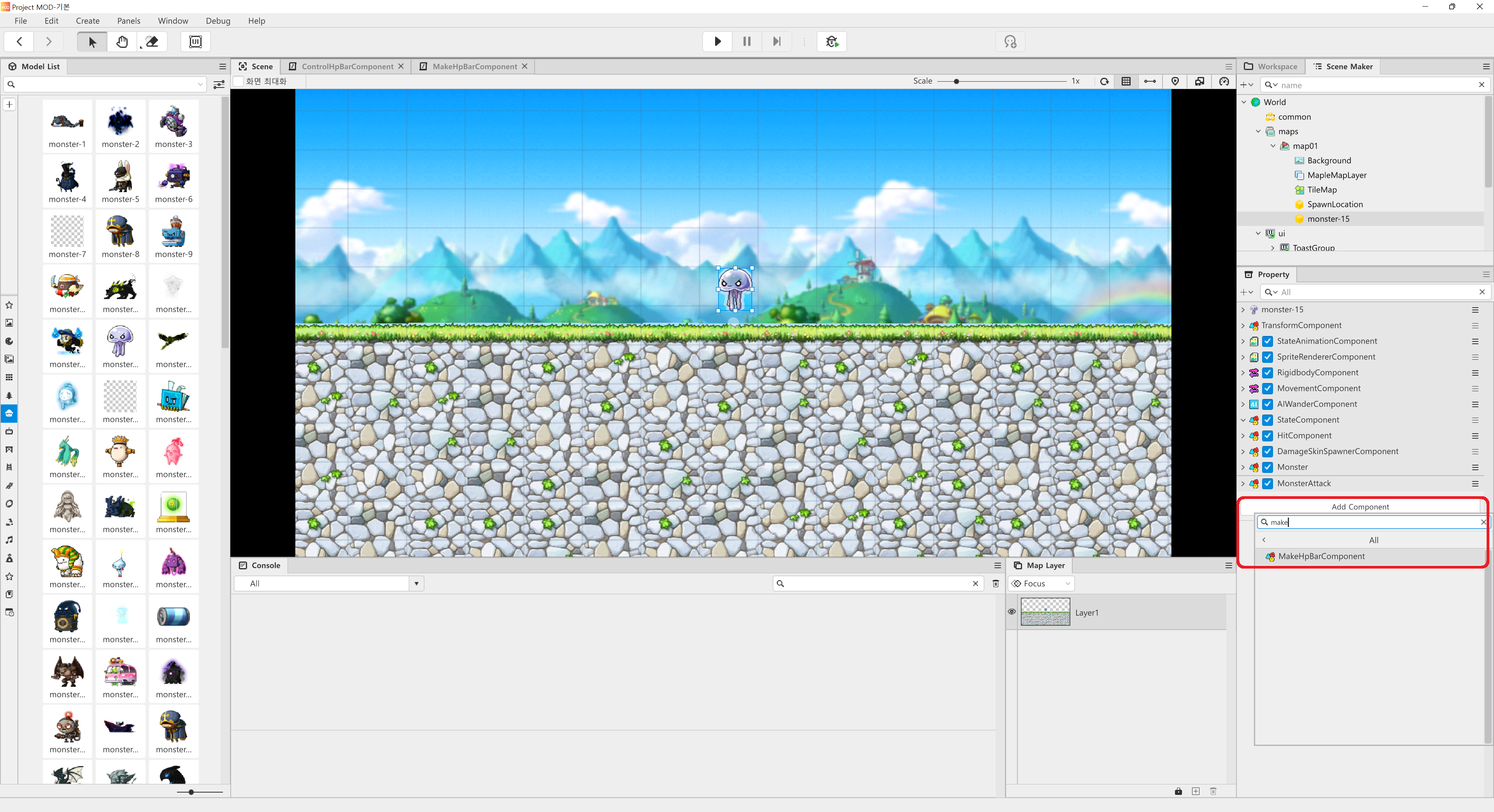
Task: Click the plus button in Model List
Action: [9, 104]
